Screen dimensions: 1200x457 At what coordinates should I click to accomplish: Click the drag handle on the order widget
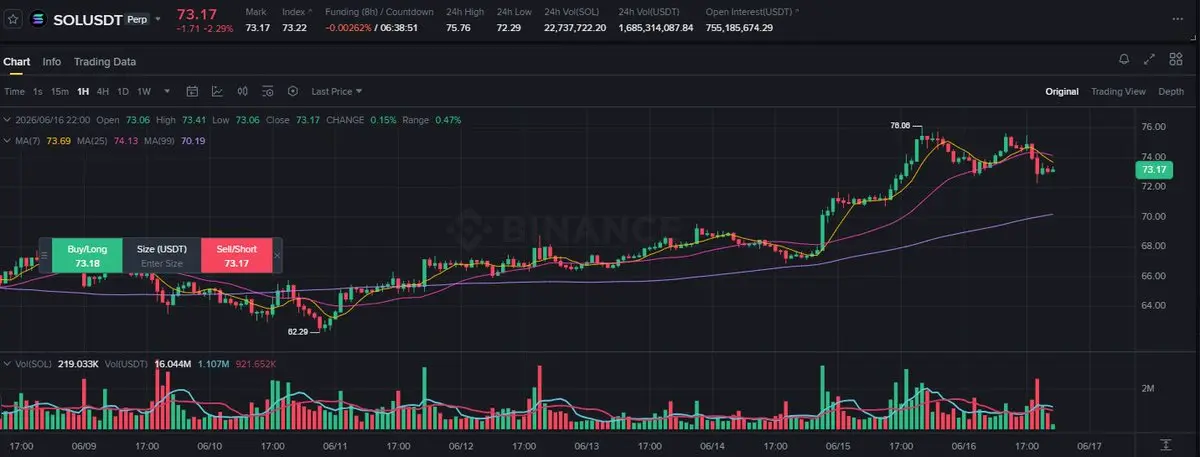point(43,255)
